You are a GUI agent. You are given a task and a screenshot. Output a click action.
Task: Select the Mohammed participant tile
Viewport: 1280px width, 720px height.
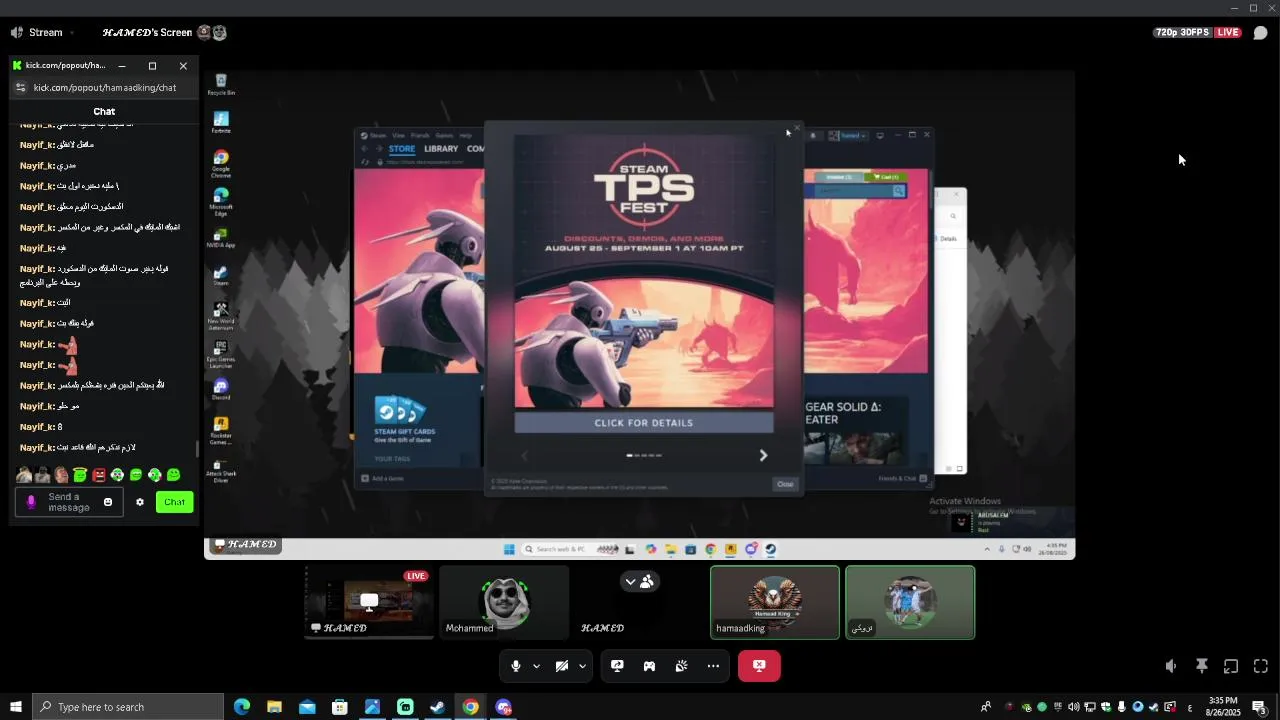pos(504,602)
